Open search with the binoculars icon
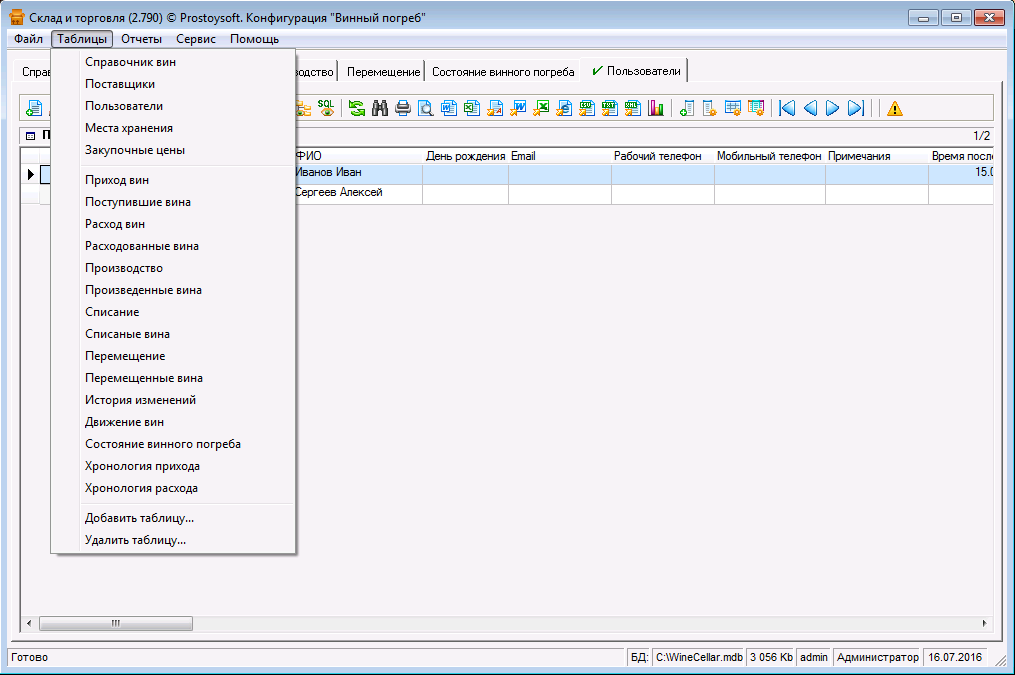The image size is (1015, 675). point(380,108)
